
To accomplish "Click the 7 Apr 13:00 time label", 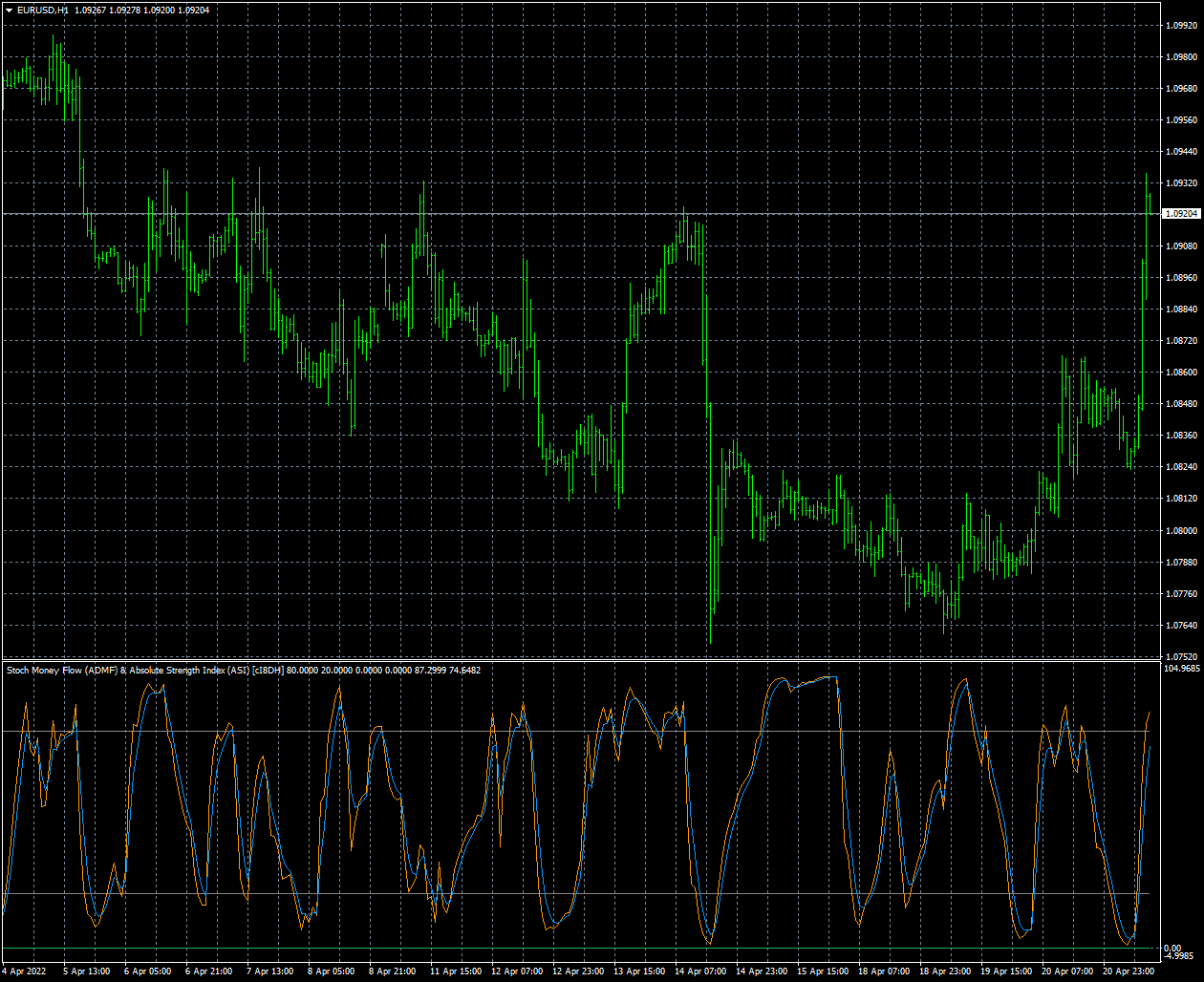I will pos(270,971).
